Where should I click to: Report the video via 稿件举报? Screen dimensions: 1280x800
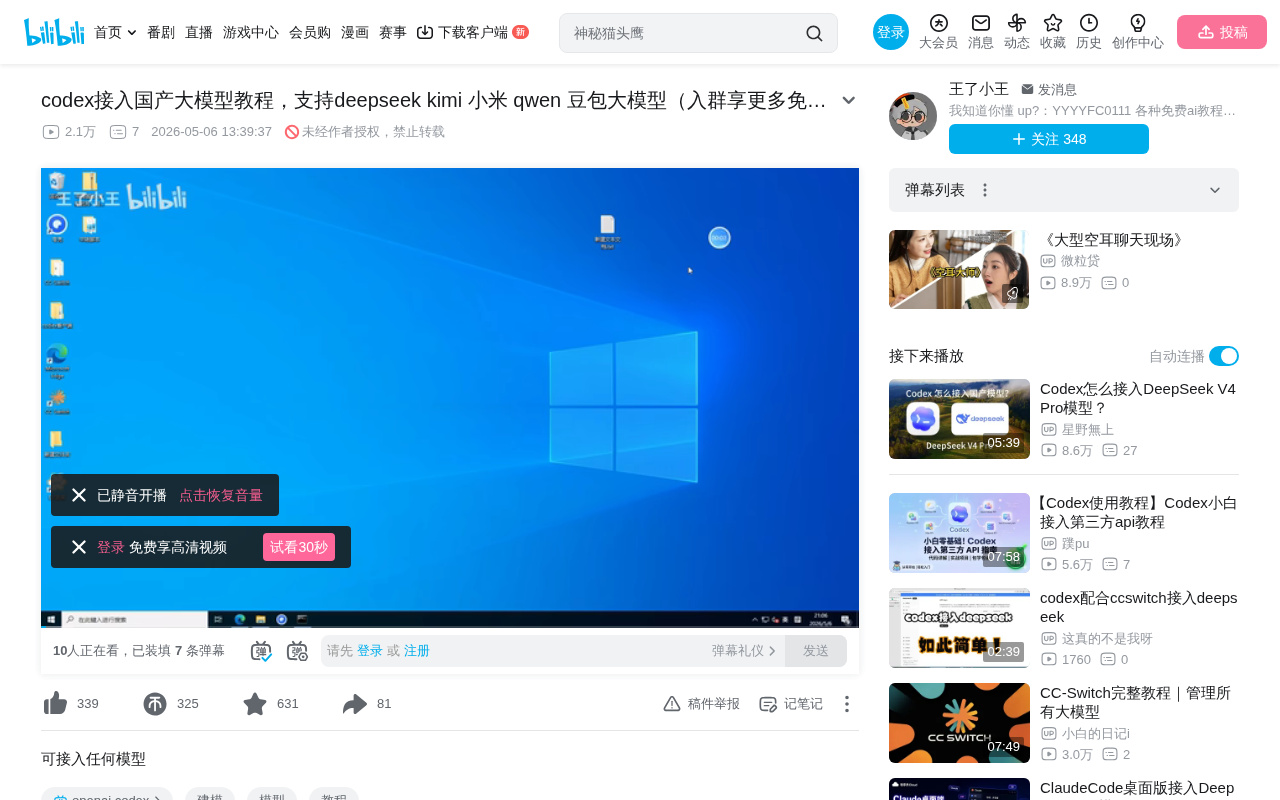pyautogui.click(x=702, y=704)
